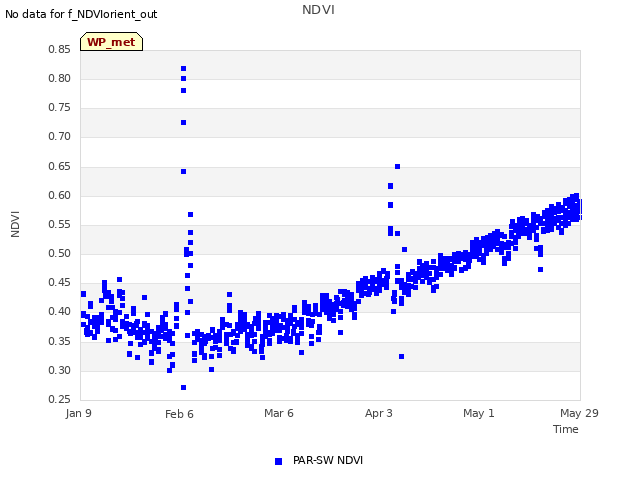Click the 0.25 y-axis tick label
The image size is (640, 480).
tap(60, 399)
